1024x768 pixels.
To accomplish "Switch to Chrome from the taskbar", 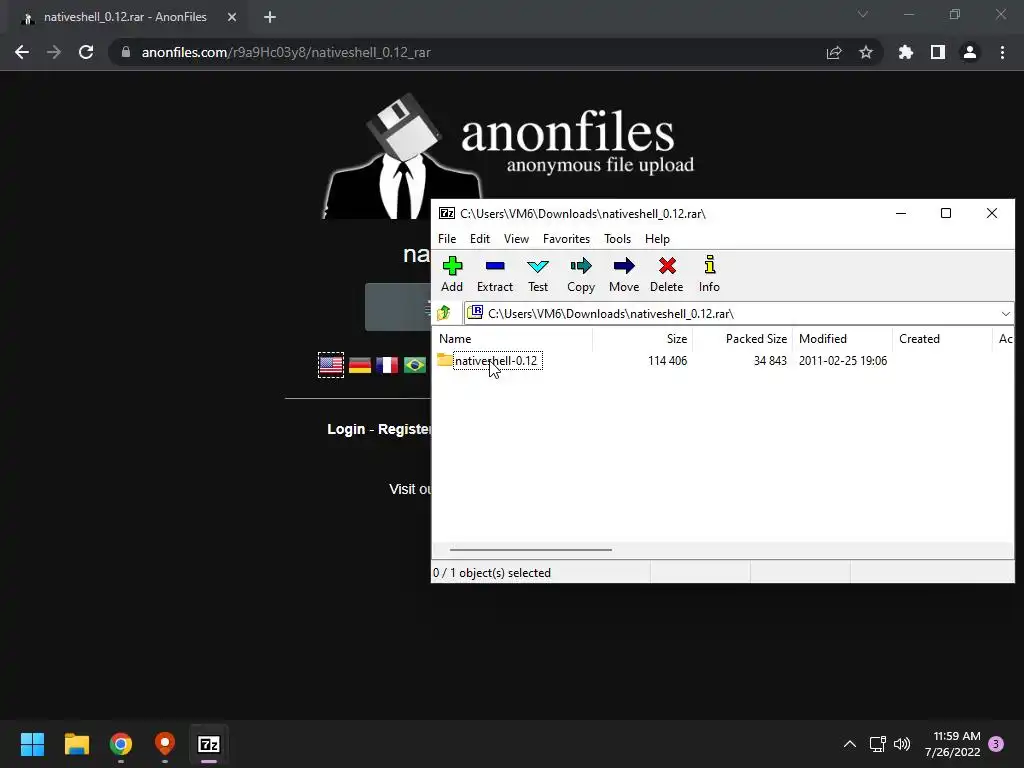I will click(121, 744).
